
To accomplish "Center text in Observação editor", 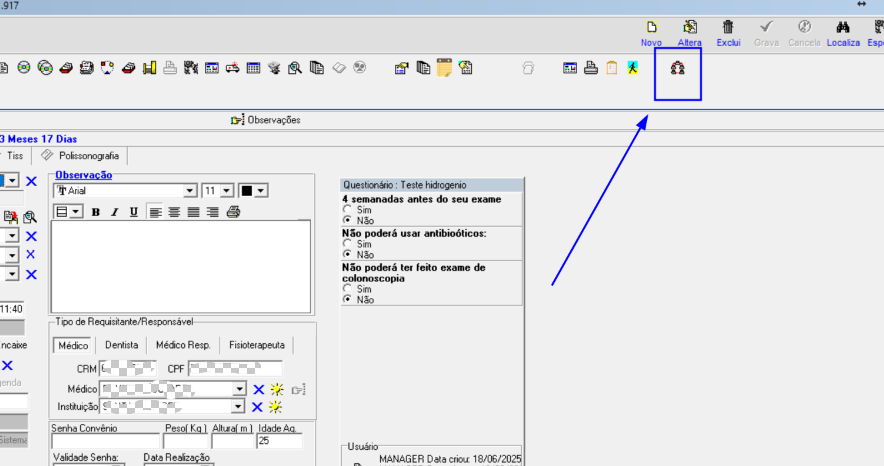I will 174,212.
